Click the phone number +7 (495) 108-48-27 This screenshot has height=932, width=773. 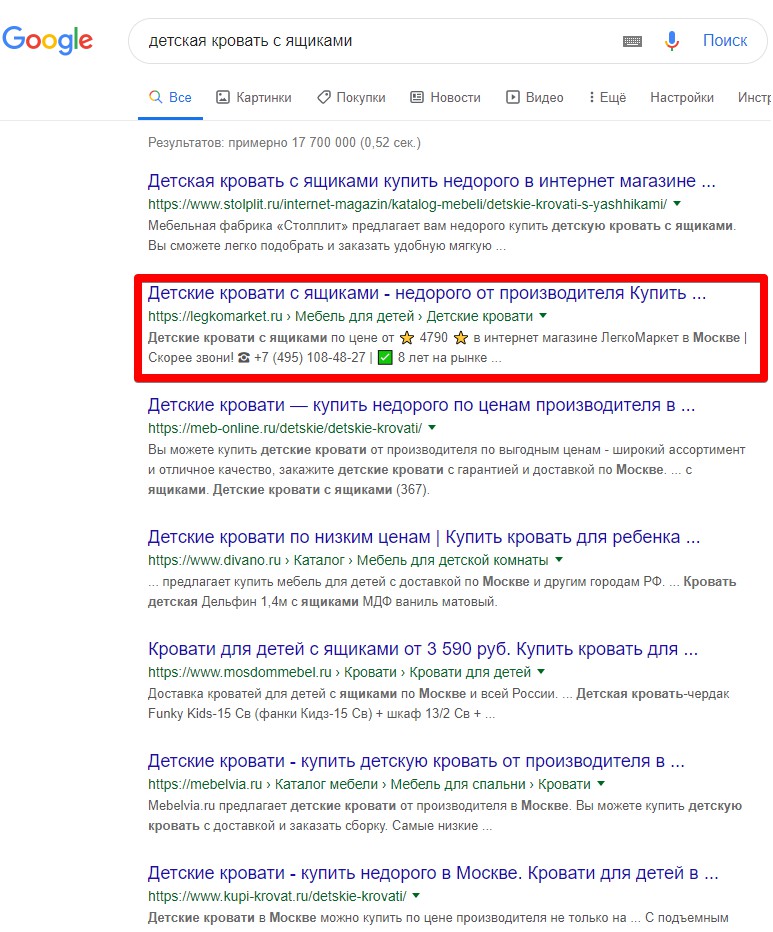pyautogui.click(x=310, y=358)
